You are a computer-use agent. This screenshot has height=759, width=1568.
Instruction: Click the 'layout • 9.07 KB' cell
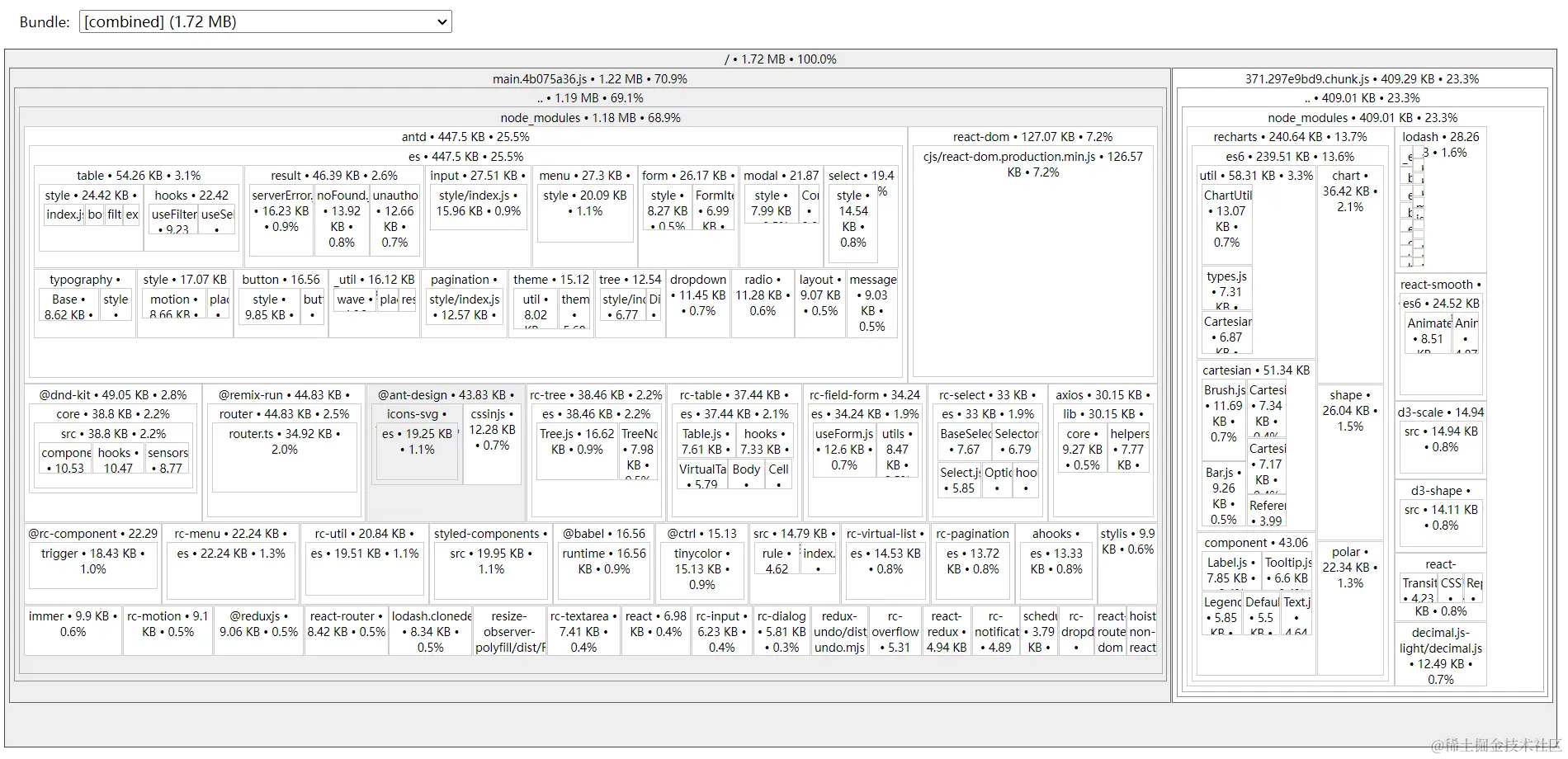(820, 303)
